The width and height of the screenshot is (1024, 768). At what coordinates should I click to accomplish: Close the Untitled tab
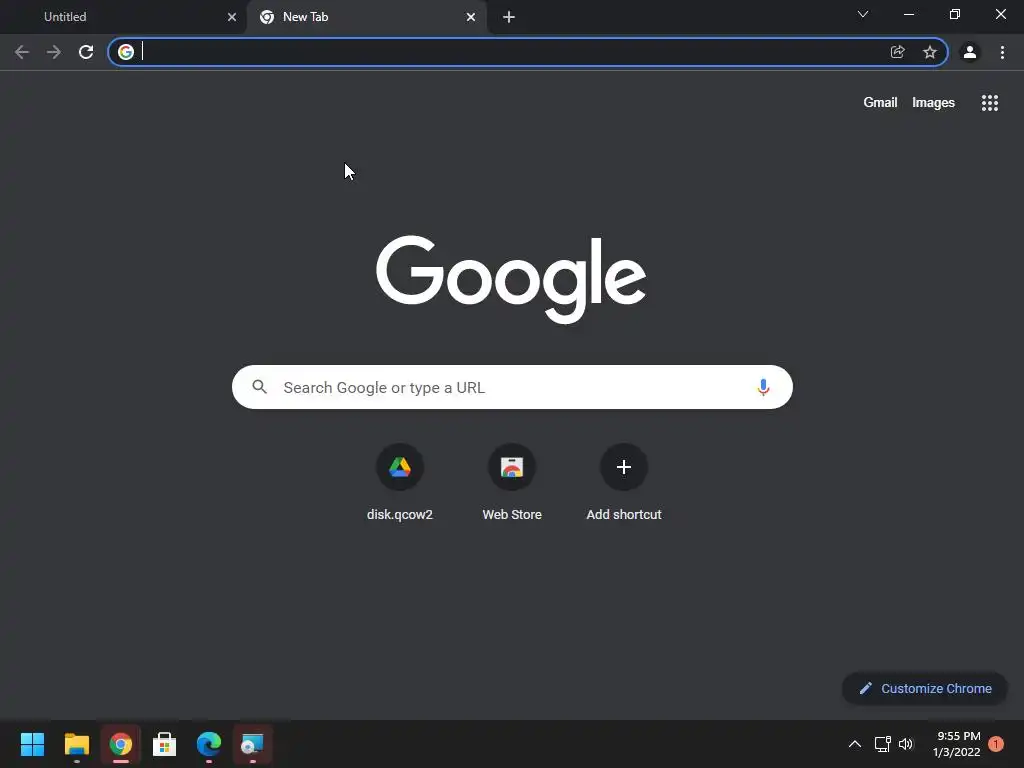click(x=232, y=17)
